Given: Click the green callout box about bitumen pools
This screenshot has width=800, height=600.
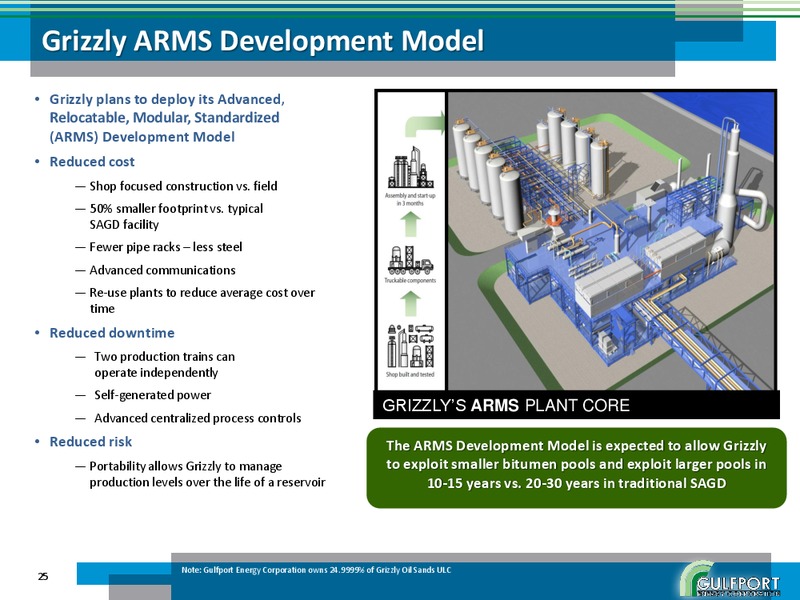Looking at the screenshot, I should (x=577, y=468).
